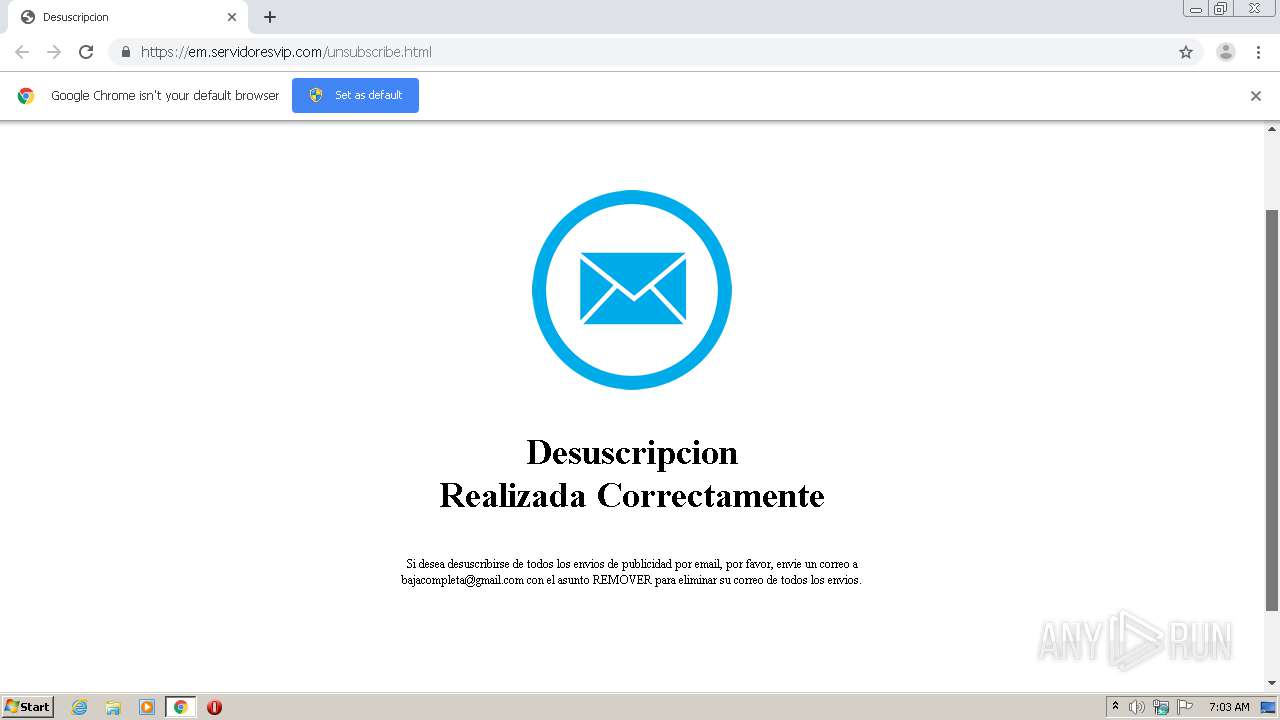
Task: Click the padlock site security icon
Action: click(x=126, y=52)
